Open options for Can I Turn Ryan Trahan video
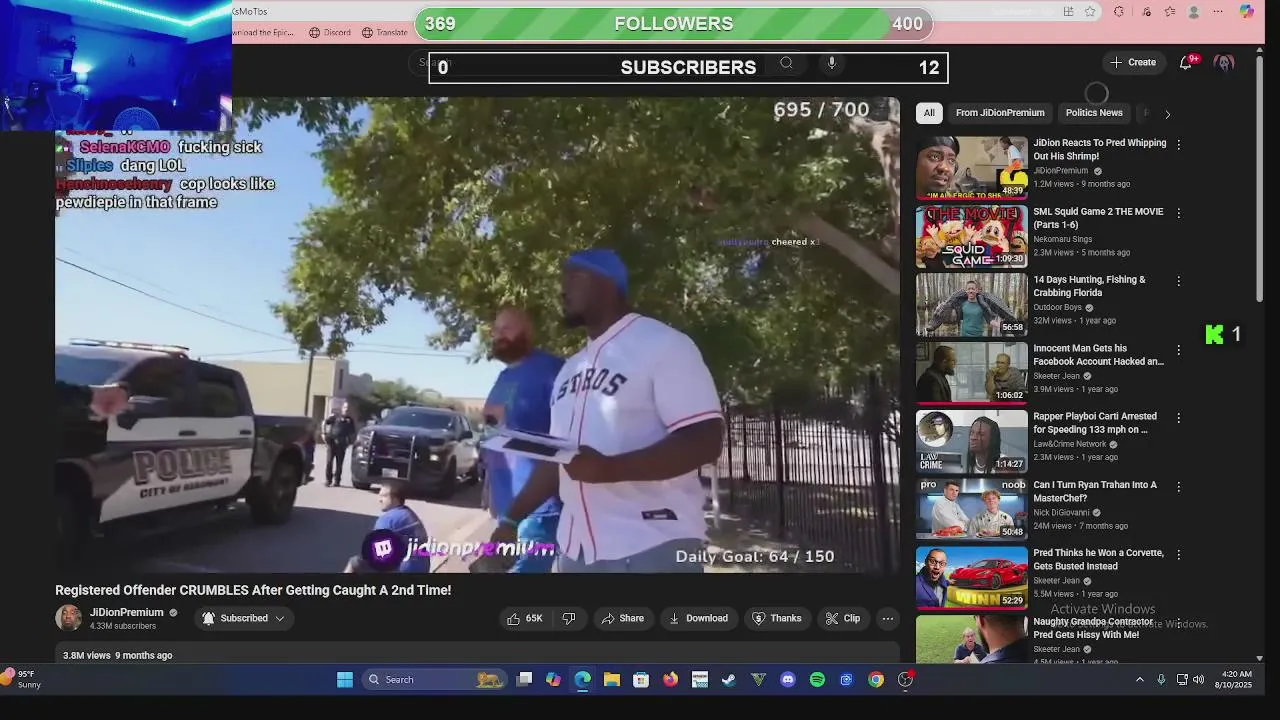The height and width of the screenshot is (720, 1280). click(x=1179, y=486)
